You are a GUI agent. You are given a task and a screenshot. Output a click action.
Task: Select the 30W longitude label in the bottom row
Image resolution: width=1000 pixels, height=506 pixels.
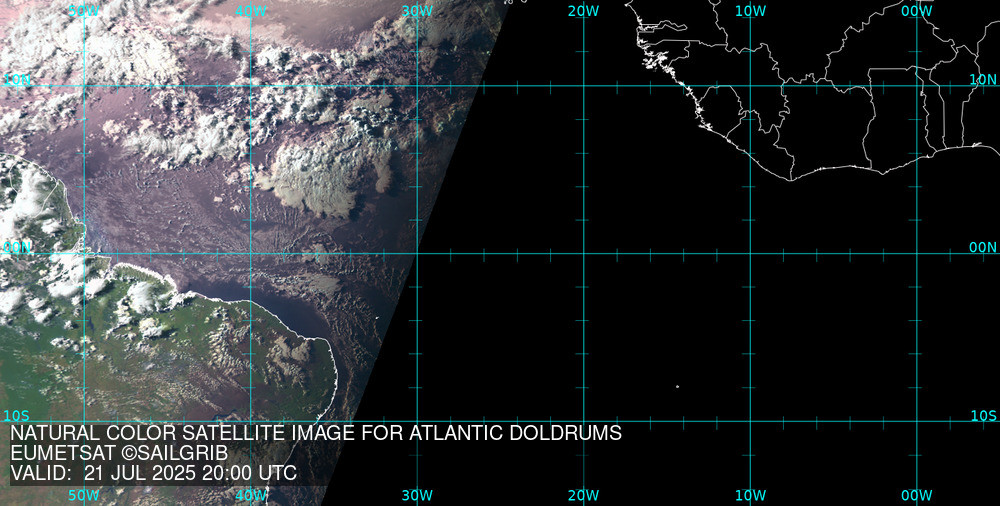click(417, 495)
